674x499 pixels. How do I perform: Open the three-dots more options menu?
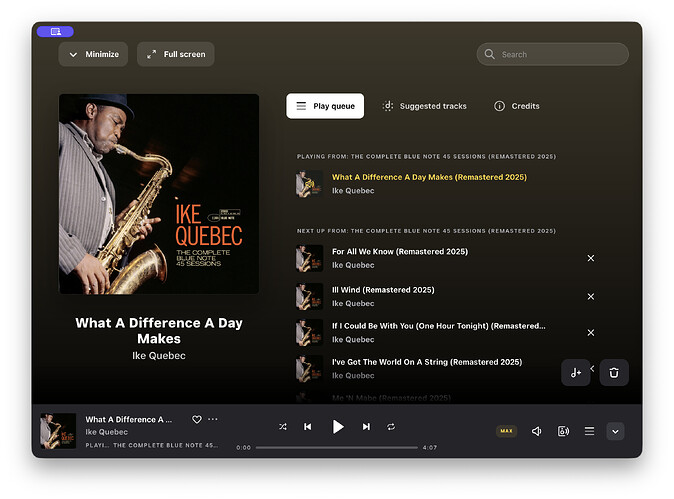click(x=213, y=419)
